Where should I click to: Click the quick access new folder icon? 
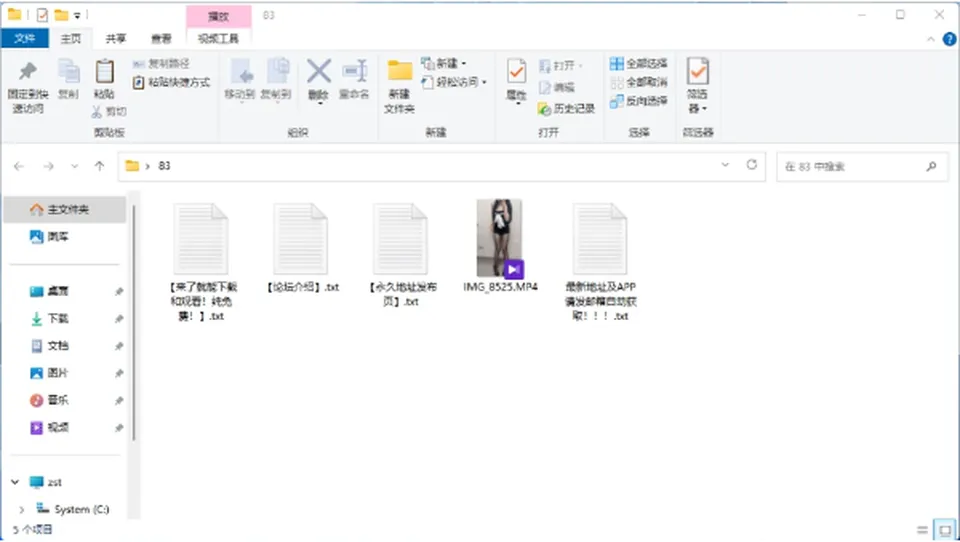click(61, 15)
